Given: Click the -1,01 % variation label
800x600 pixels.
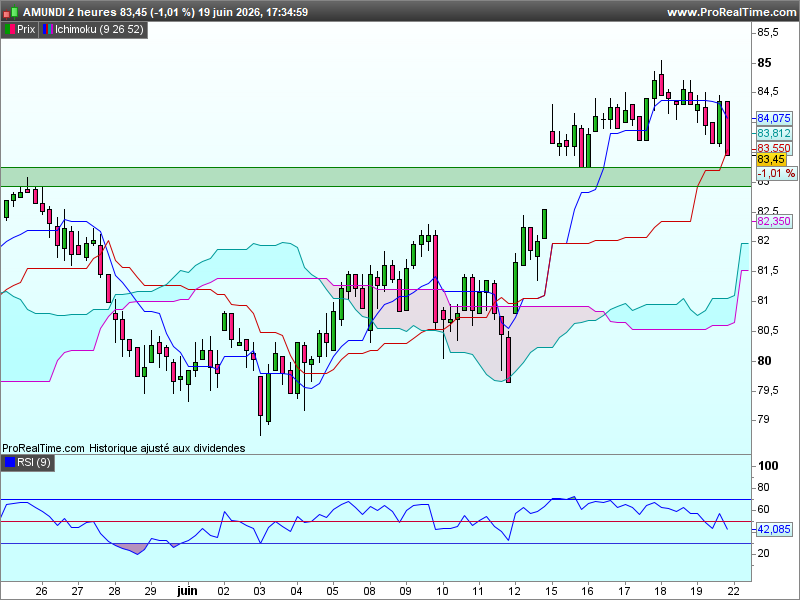Looking at the screenshot, I should pos(776,173).
